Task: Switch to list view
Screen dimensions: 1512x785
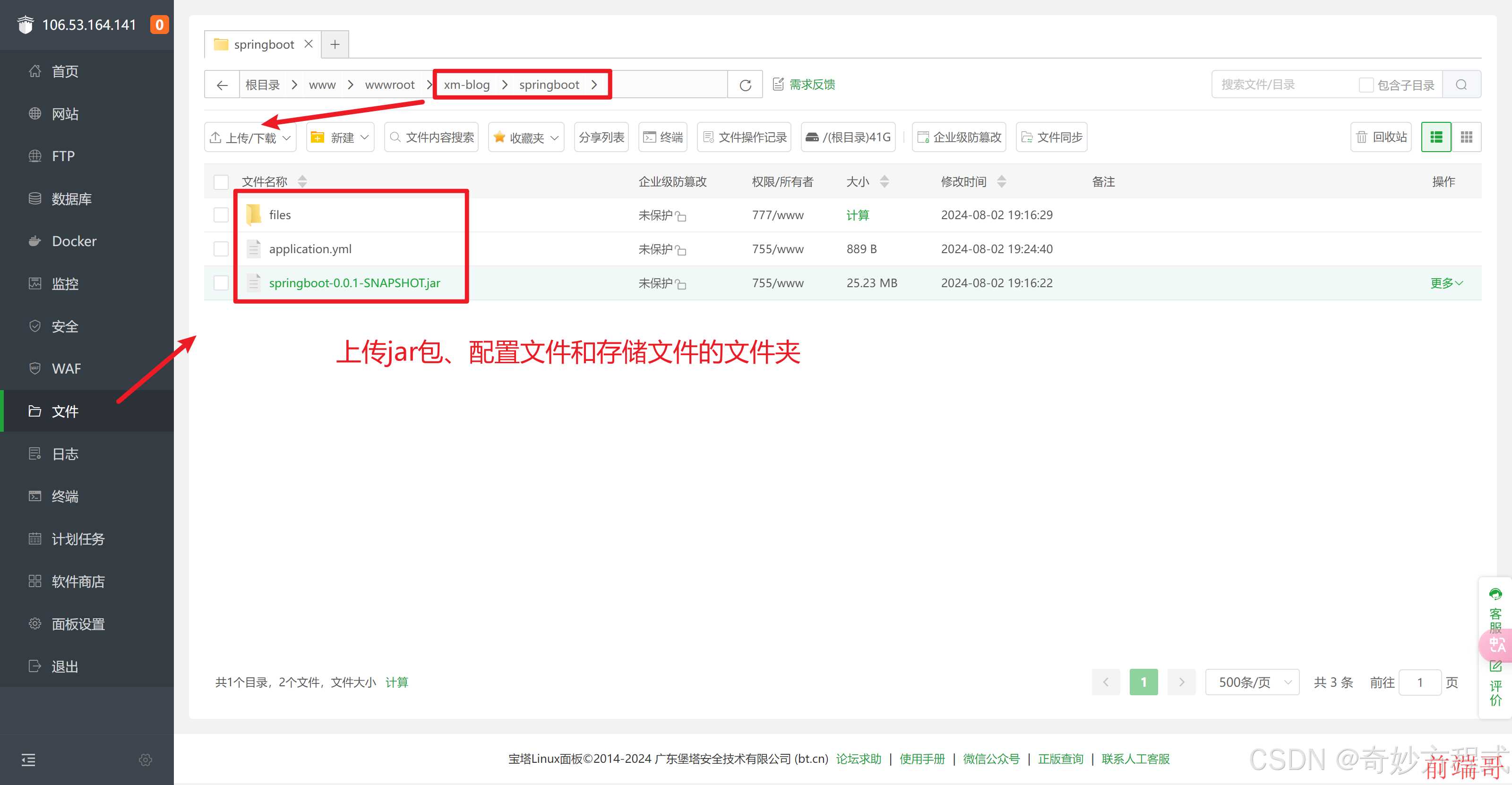Action: [1436, 137]
